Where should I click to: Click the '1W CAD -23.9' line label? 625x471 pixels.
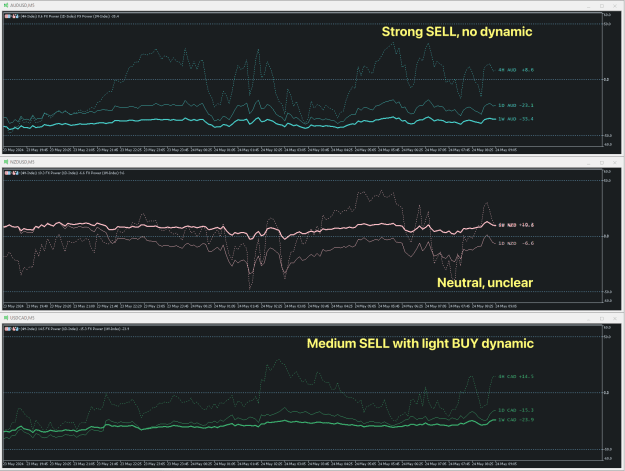516,420
